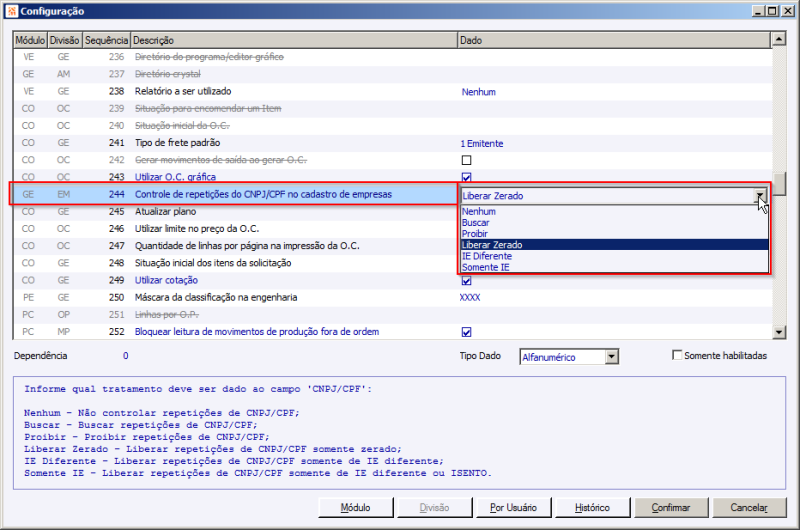Expand the Tipo Dado Alfanumérico combo box
Image resolution: width=800 pixels, height=530 pixels.
click(612, 357)
